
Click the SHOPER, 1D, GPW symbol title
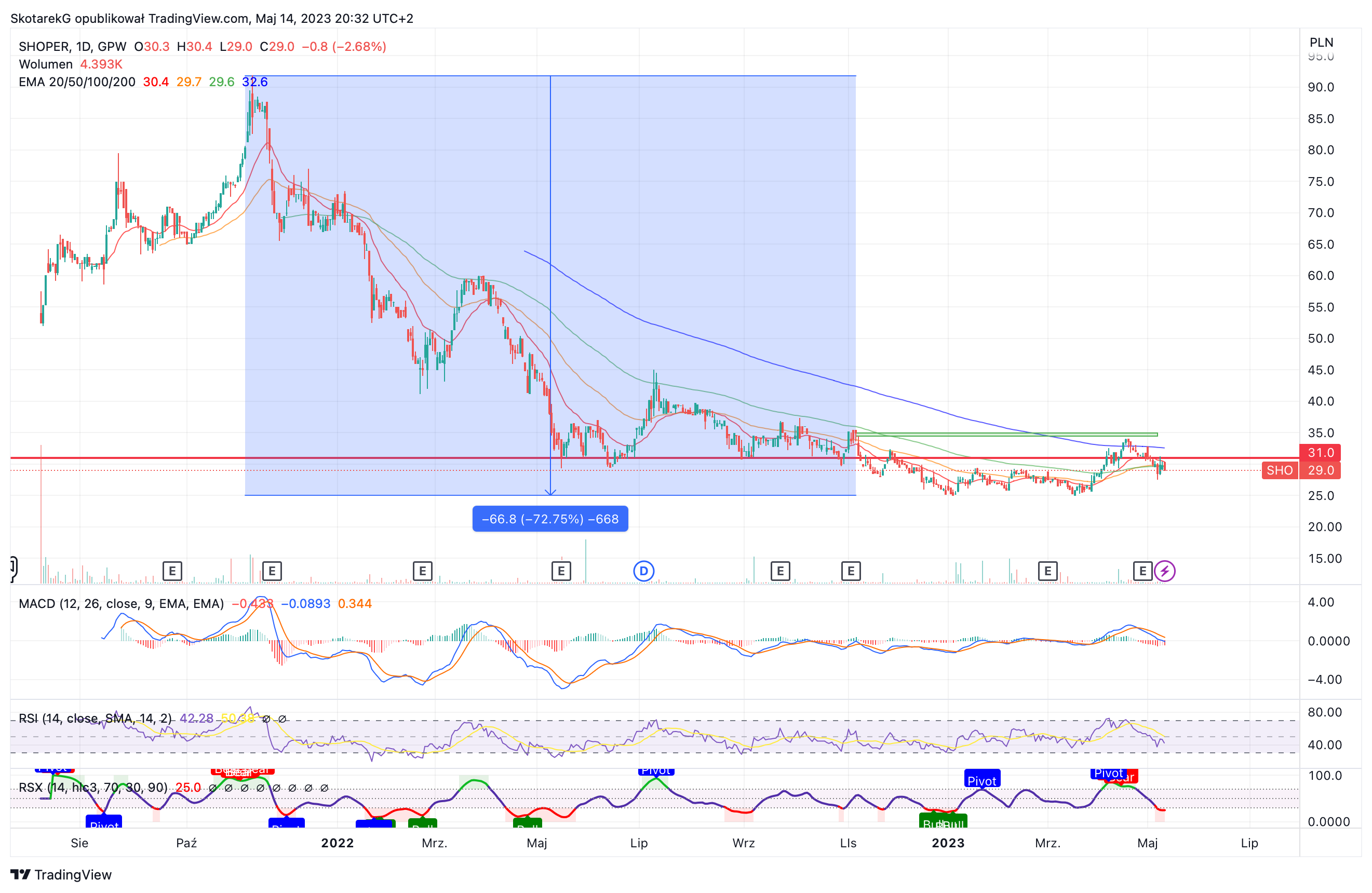73,47
